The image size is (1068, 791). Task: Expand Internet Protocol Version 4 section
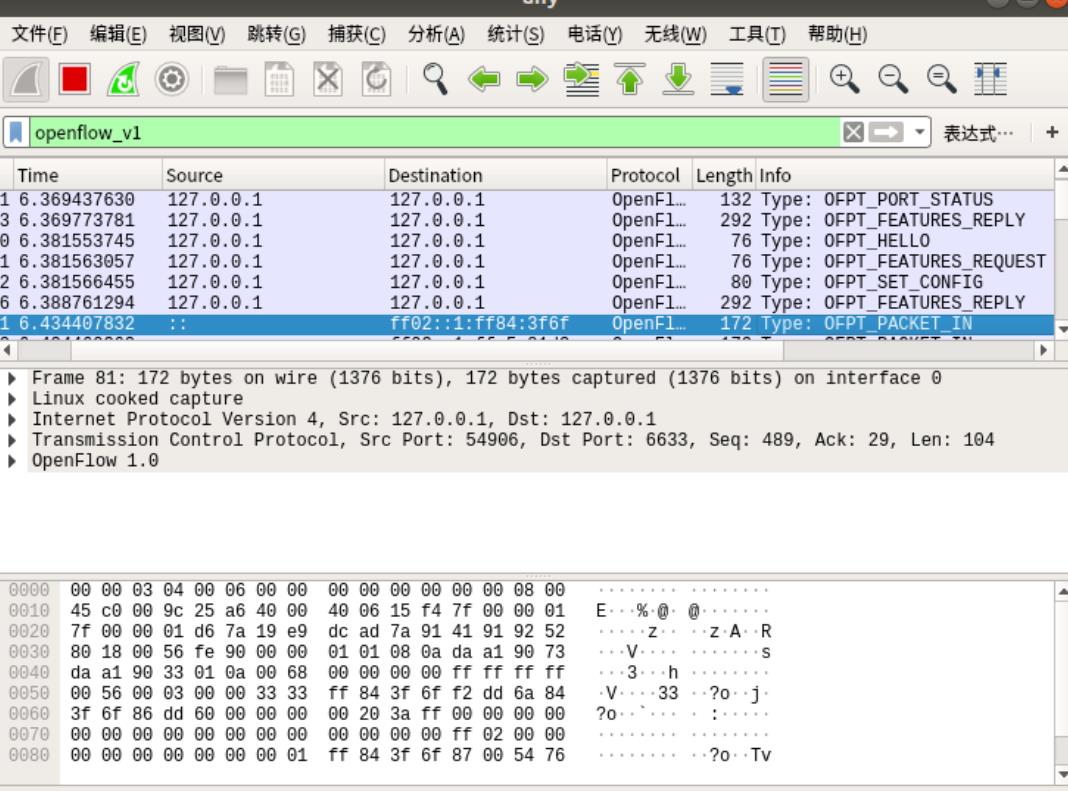coord(12,419)
